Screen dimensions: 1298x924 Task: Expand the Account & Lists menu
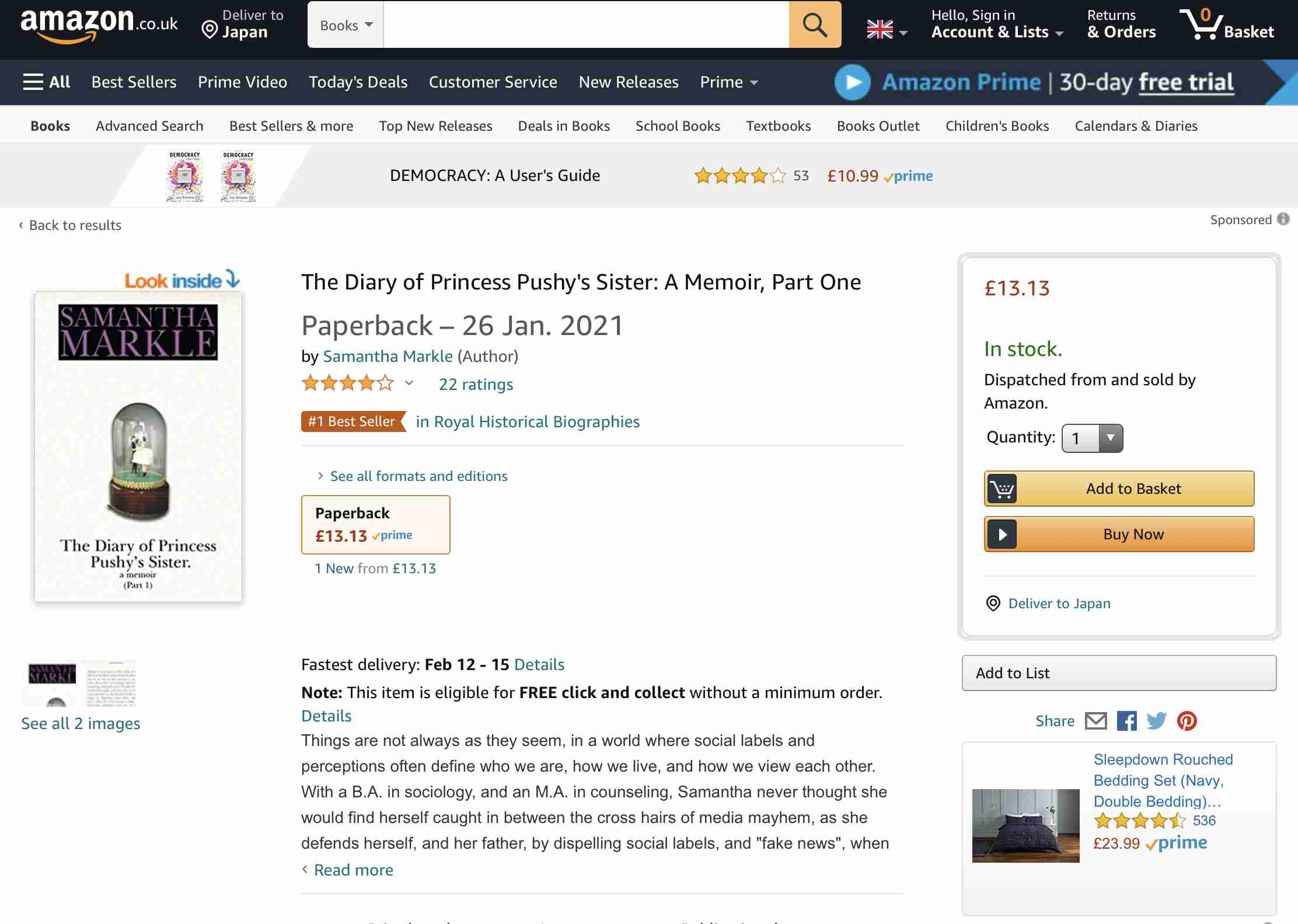pos(997,24)
